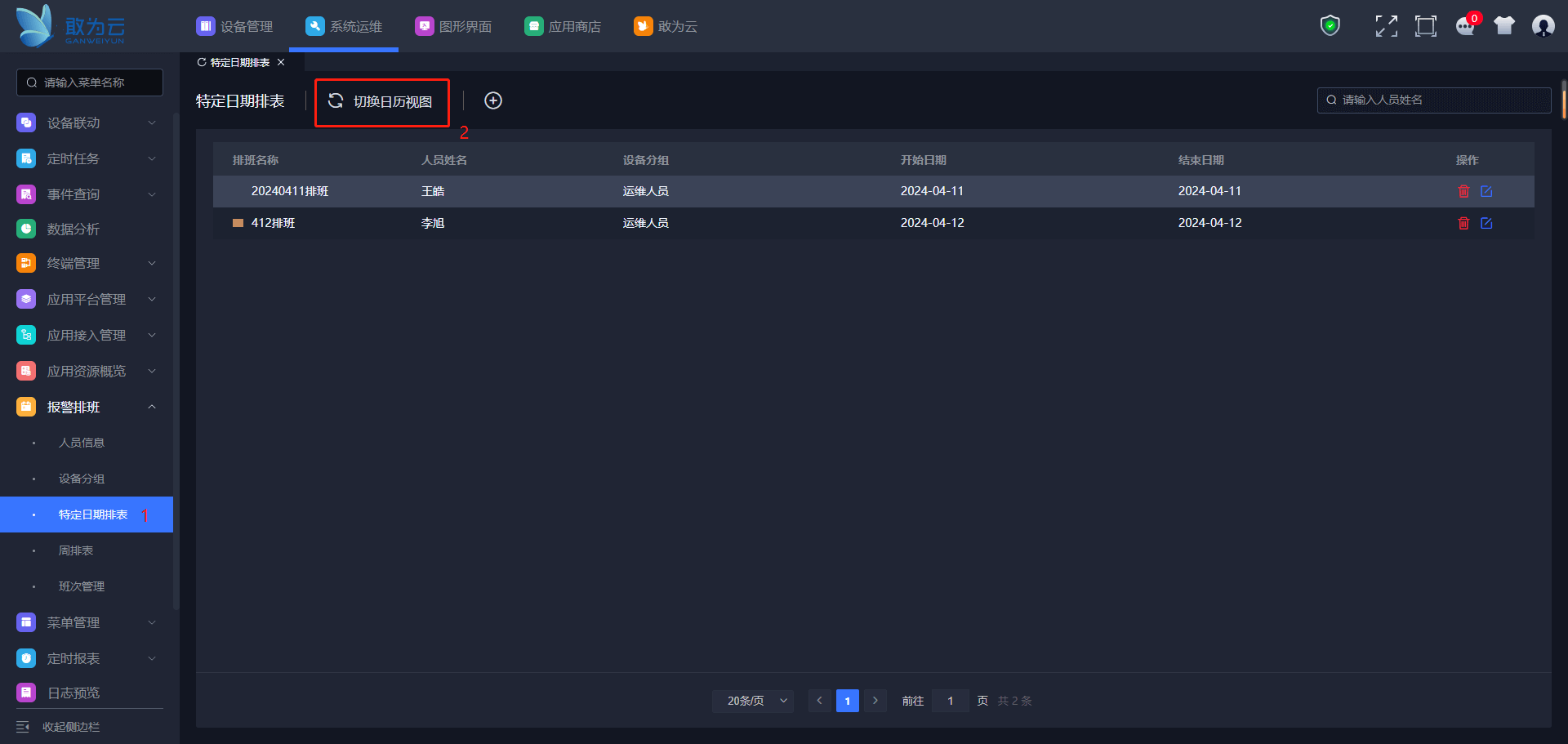Expand the 终端管理 menu chevron
Screen dimensions: 1568x744
point(152,263)
